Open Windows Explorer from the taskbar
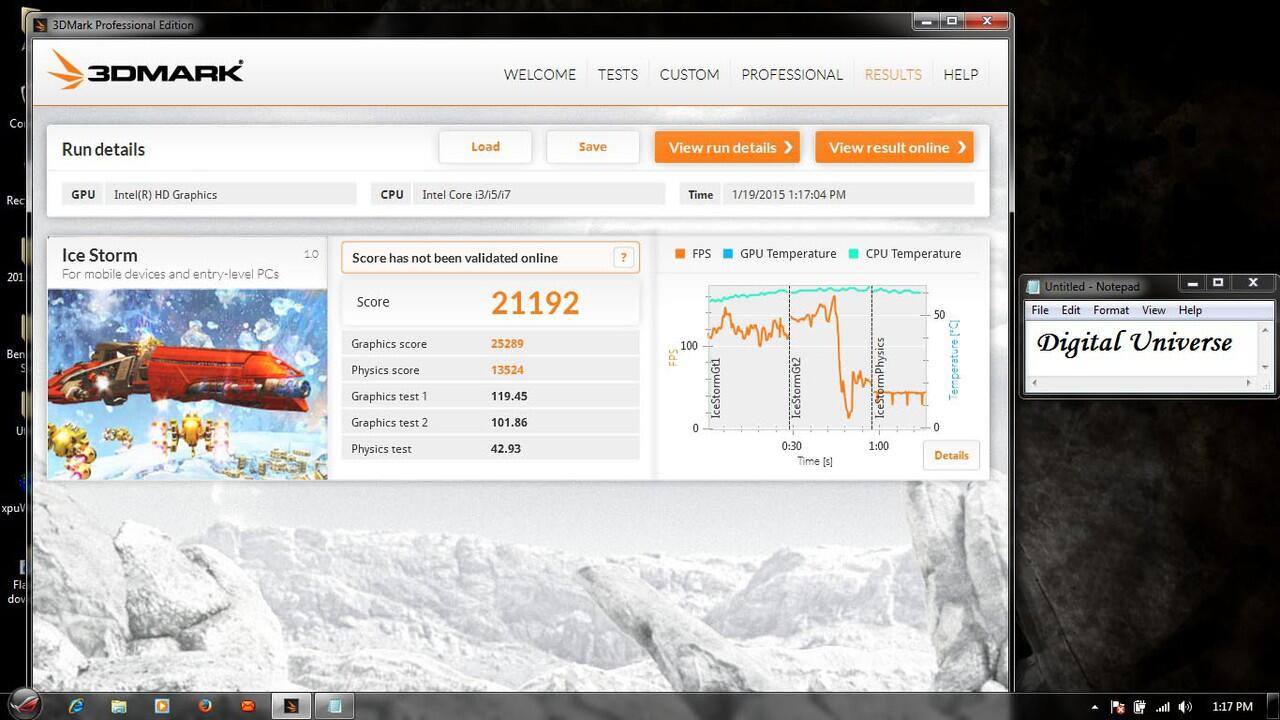The width and height of the screenshot is (1280, 720). pyautogui.click(x=119, y=706)
